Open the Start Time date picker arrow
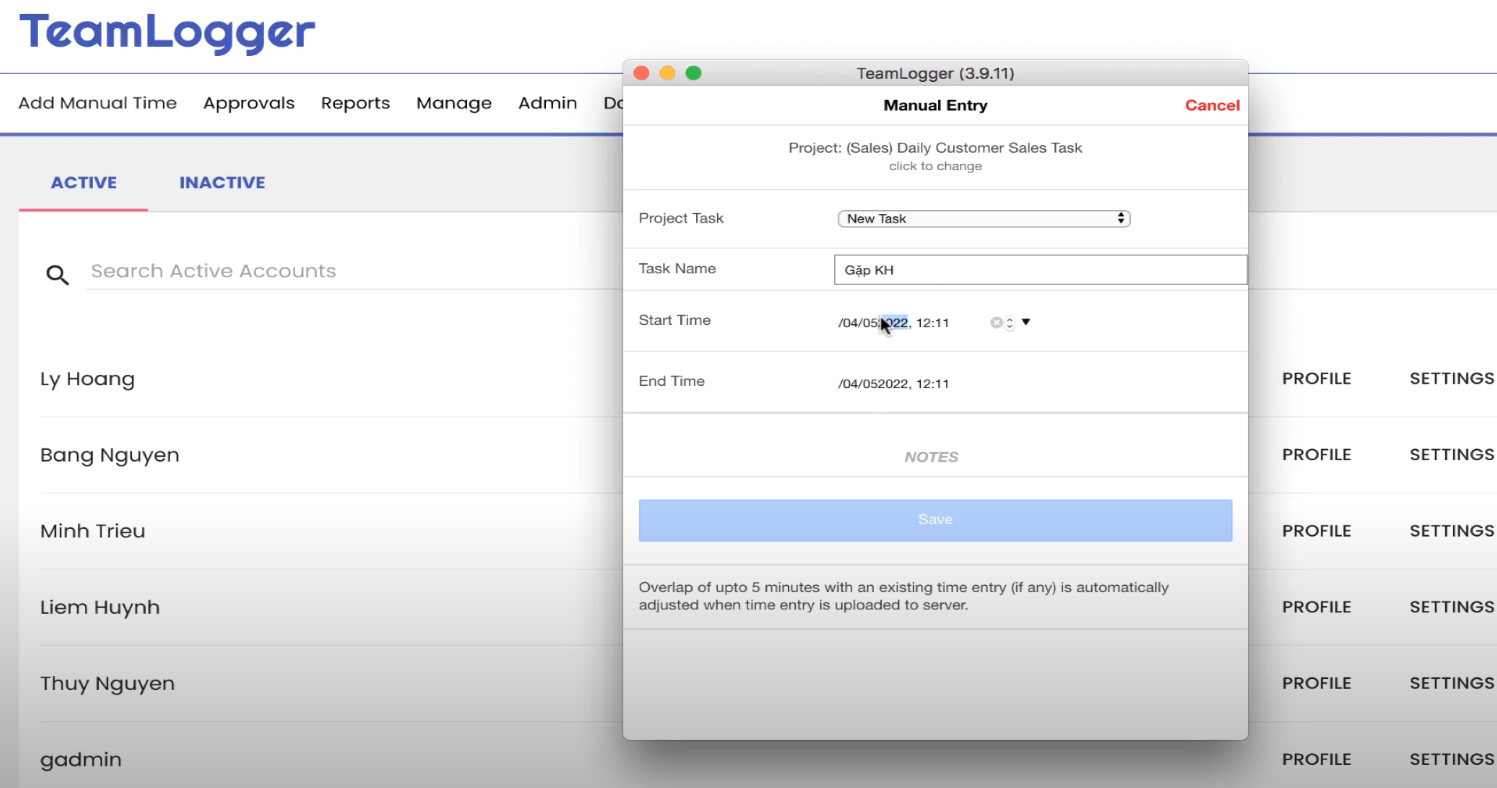Image resolution: width=1497 pixels, height=788 pixels. click(1026, 322)
